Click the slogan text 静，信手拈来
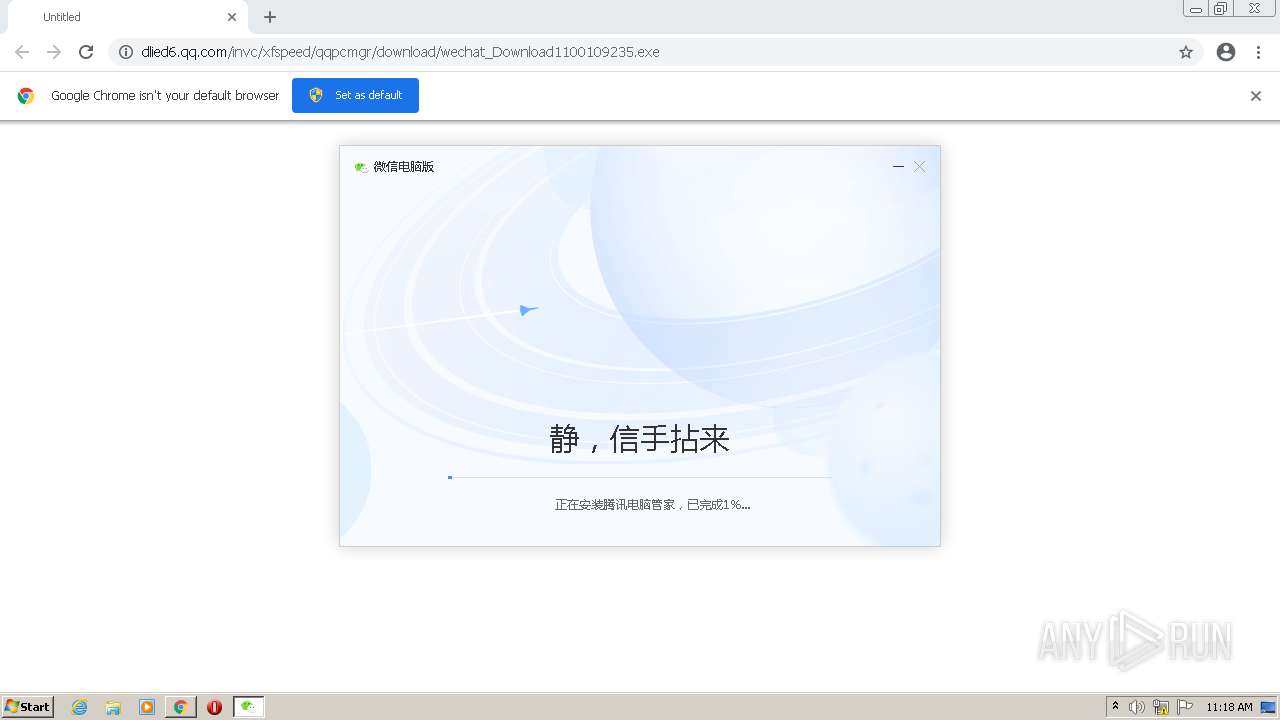 (x=640, y=439)
